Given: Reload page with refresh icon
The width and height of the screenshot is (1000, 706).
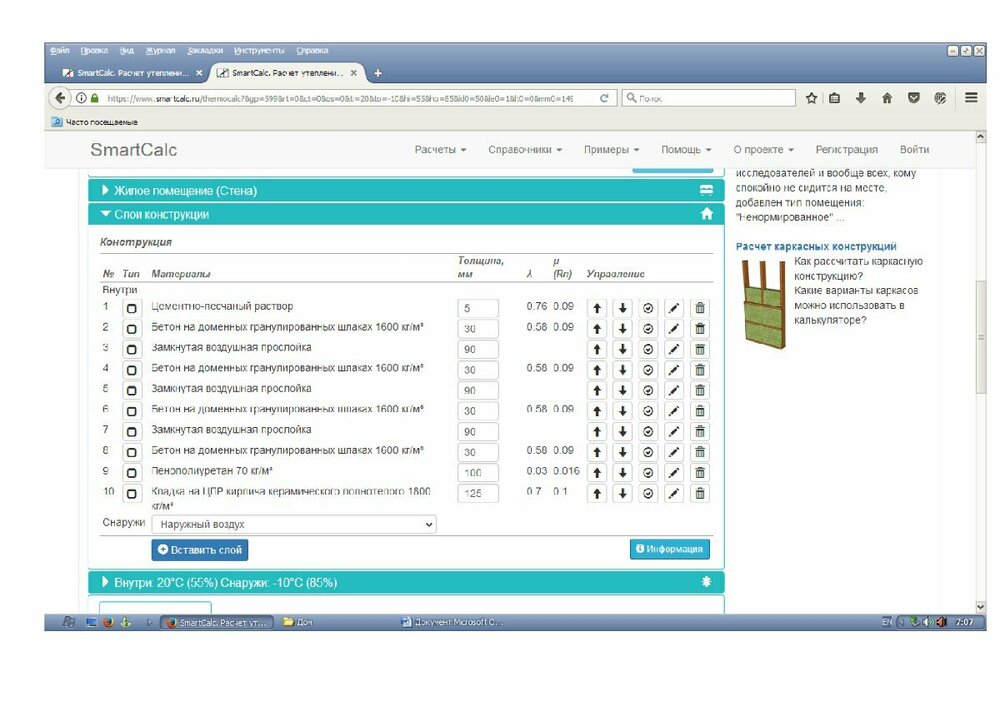Looking at the screenshot, I should coord(604,98).
